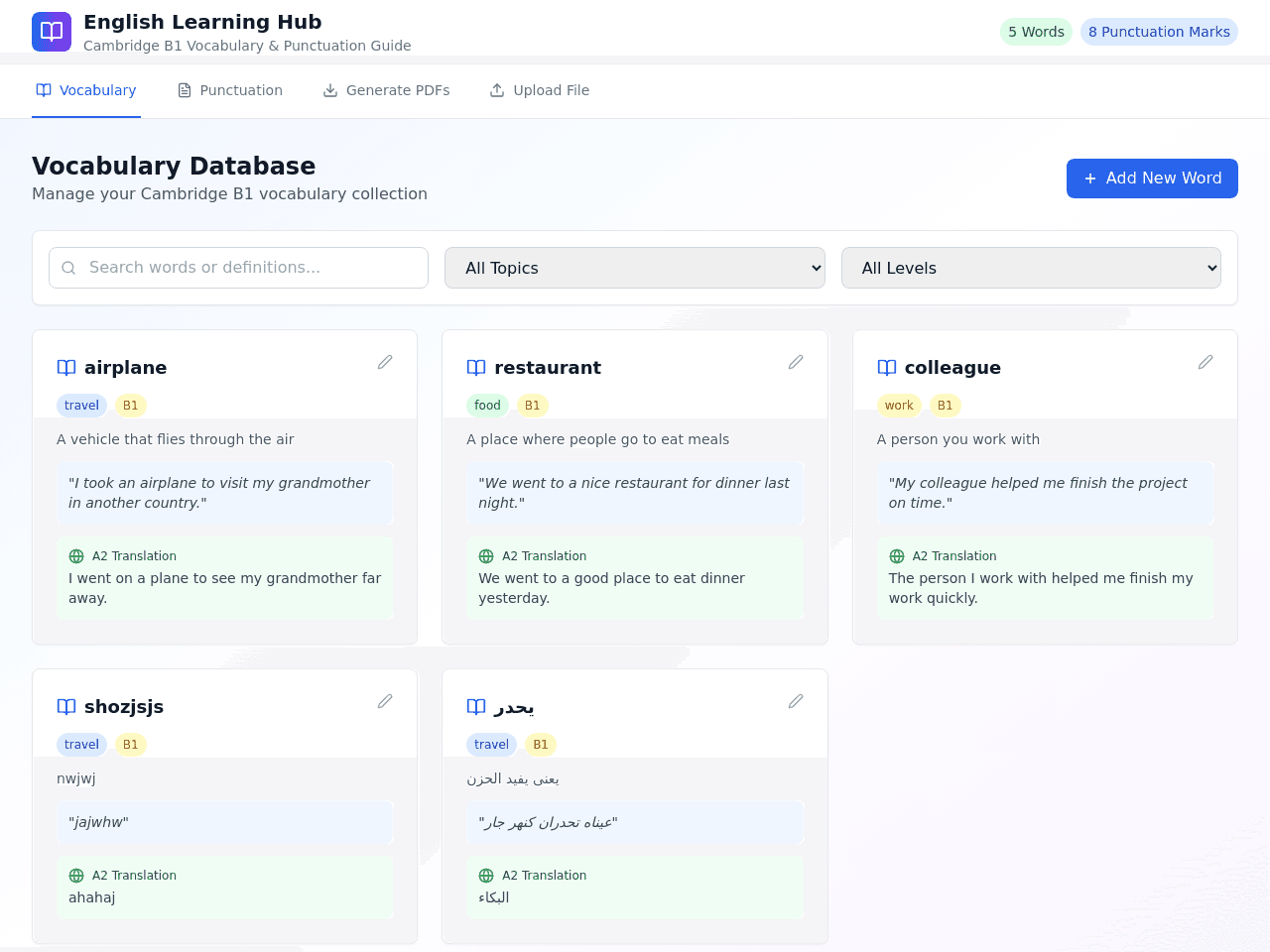Click the globe icon in colleague A2 Translation

click(897, 556)
